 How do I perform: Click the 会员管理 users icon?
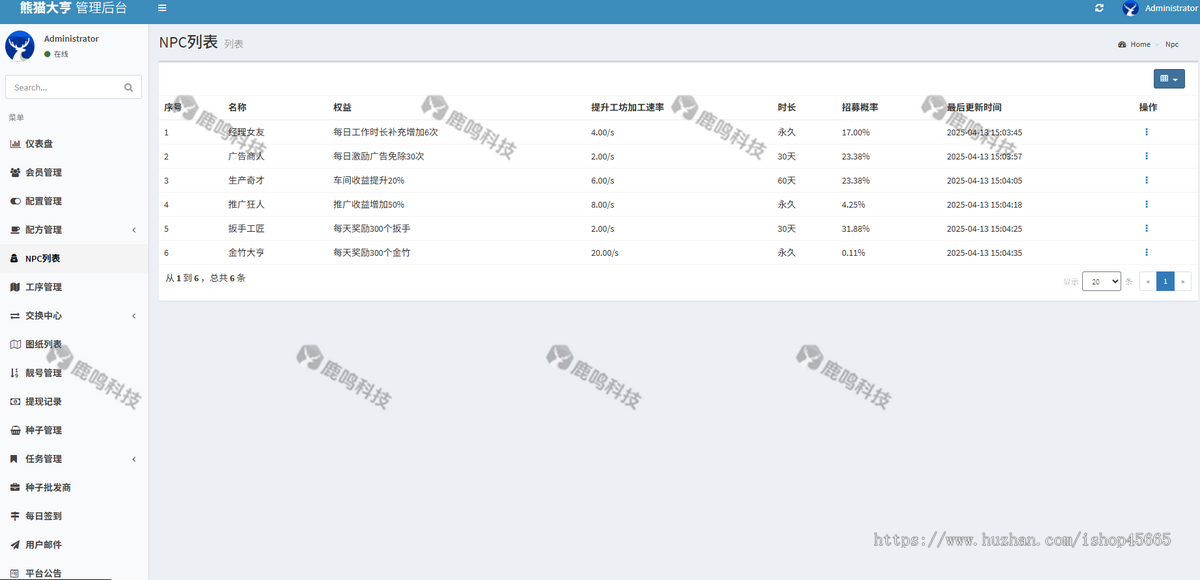15,173
